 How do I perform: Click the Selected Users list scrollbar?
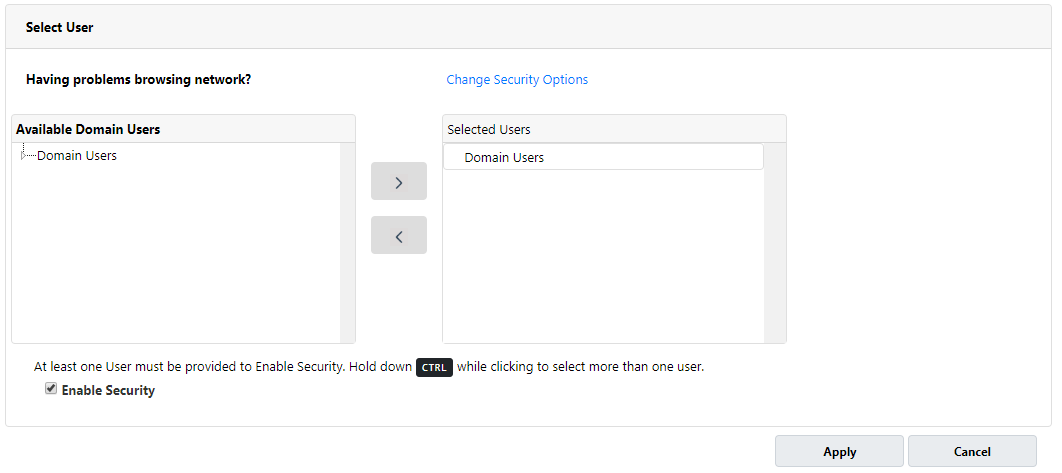tap(775, 243)
